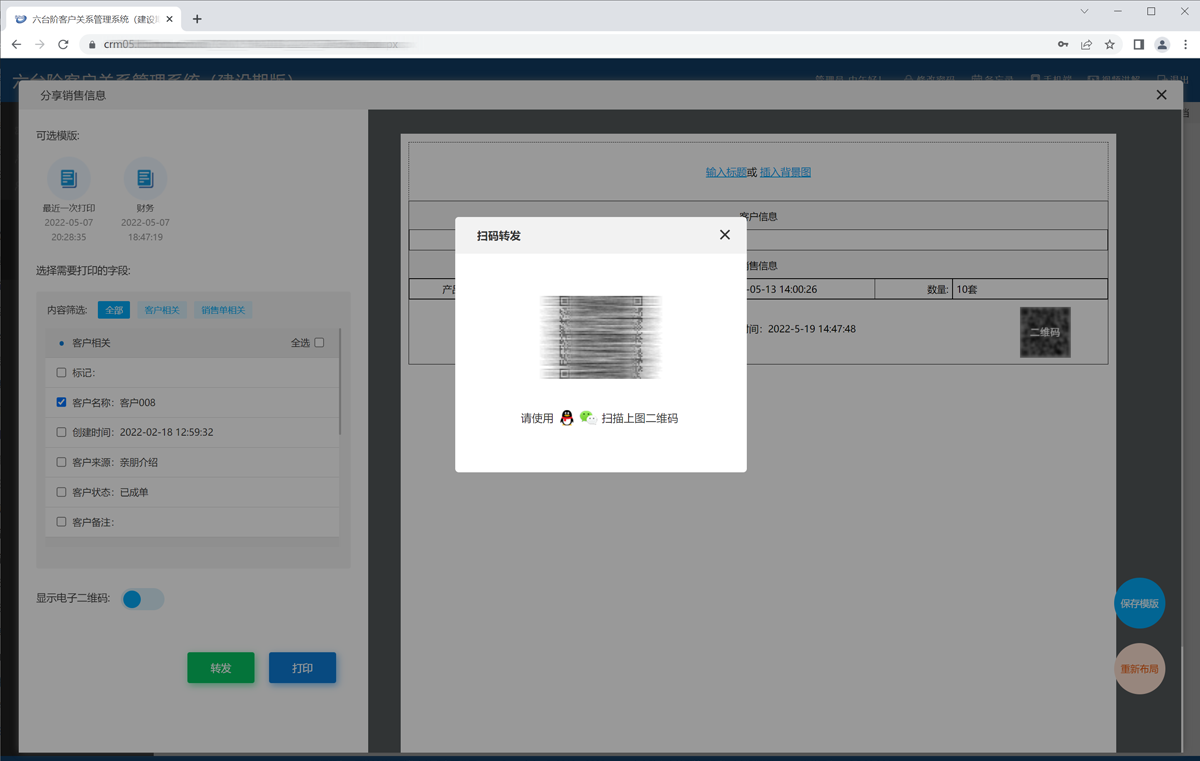
Task: Click the blue 打印 button
Action: click(x=302, y=668)
